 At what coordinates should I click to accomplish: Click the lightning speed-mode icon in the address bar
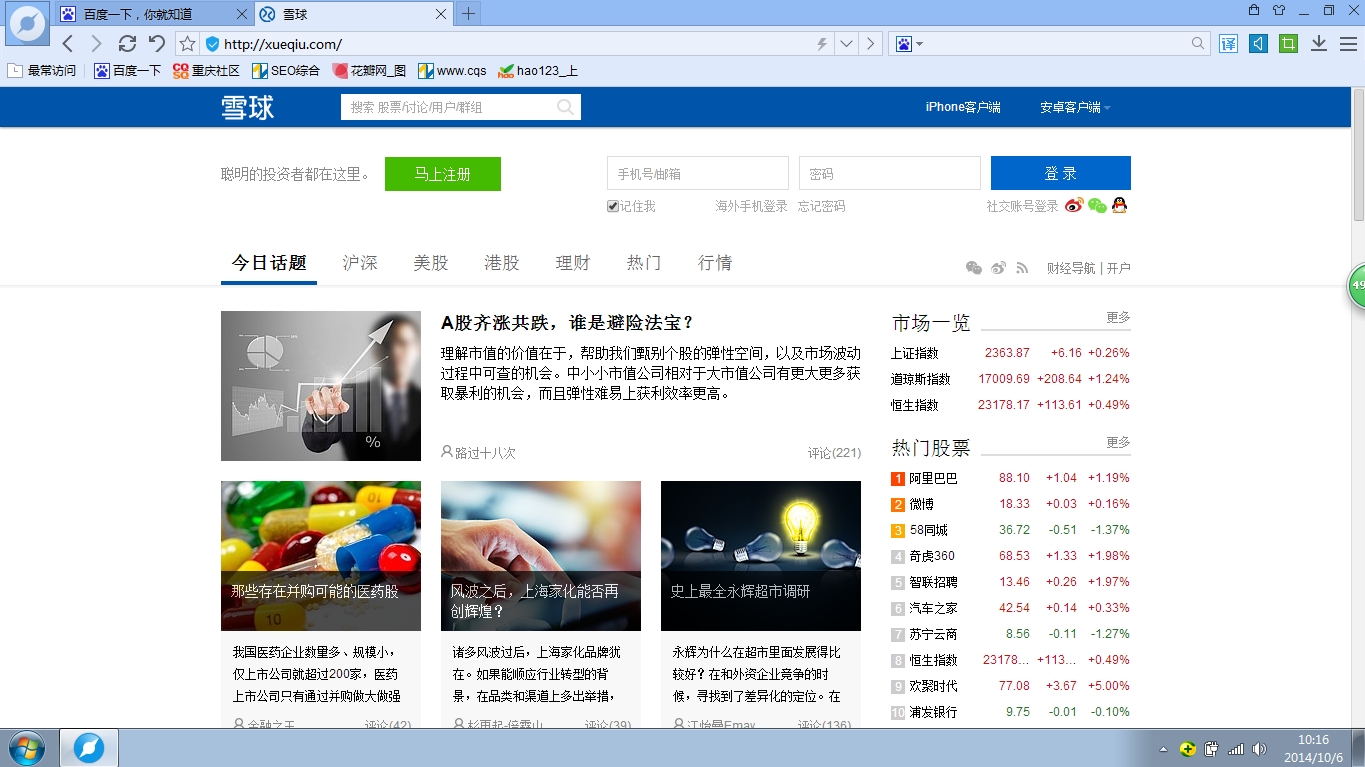823,44
